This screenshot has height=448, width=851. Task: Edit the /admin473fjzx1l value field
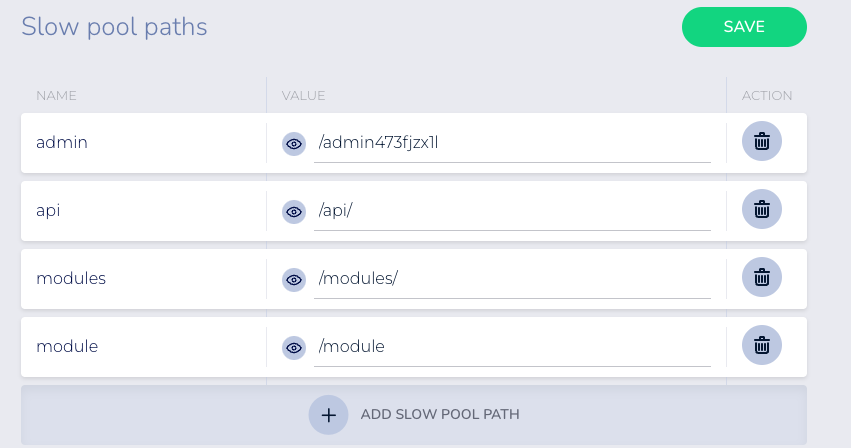click(x=512, y=143)
